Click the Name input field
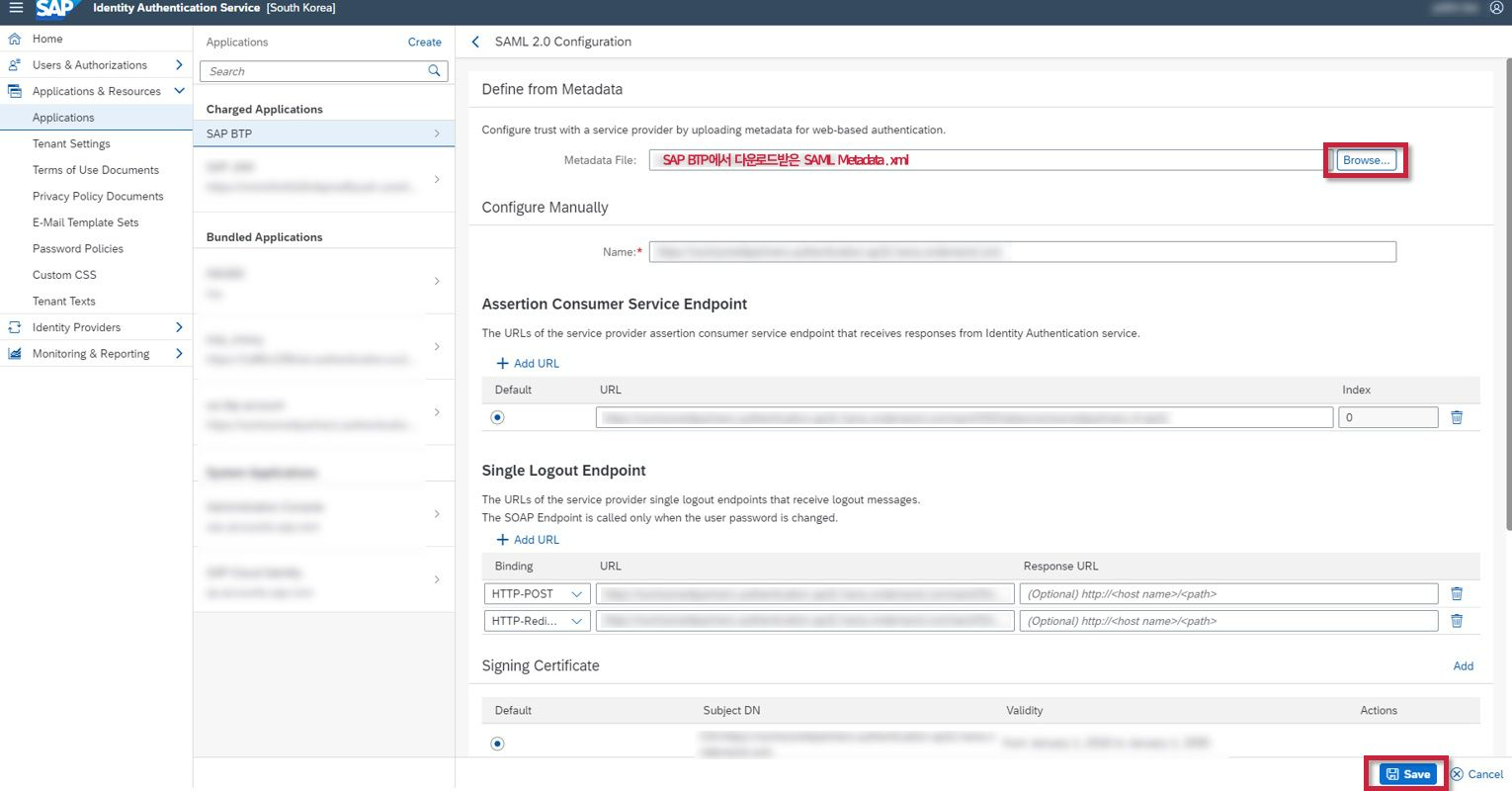The width and height of the screenshot is (1512, 791). (x=1023, y=252)
